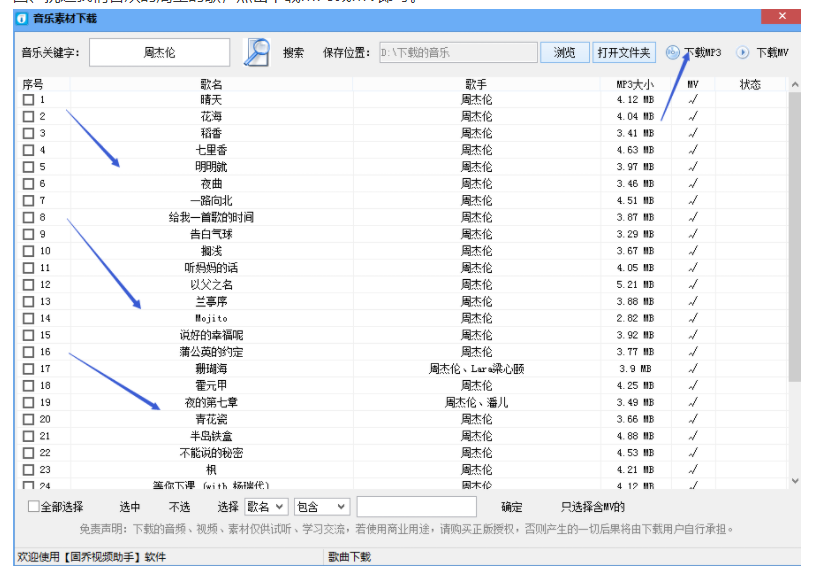Viewport: 827px width, 576px height.
Task: Click the app icon in title bar
Action: [22, 18]
